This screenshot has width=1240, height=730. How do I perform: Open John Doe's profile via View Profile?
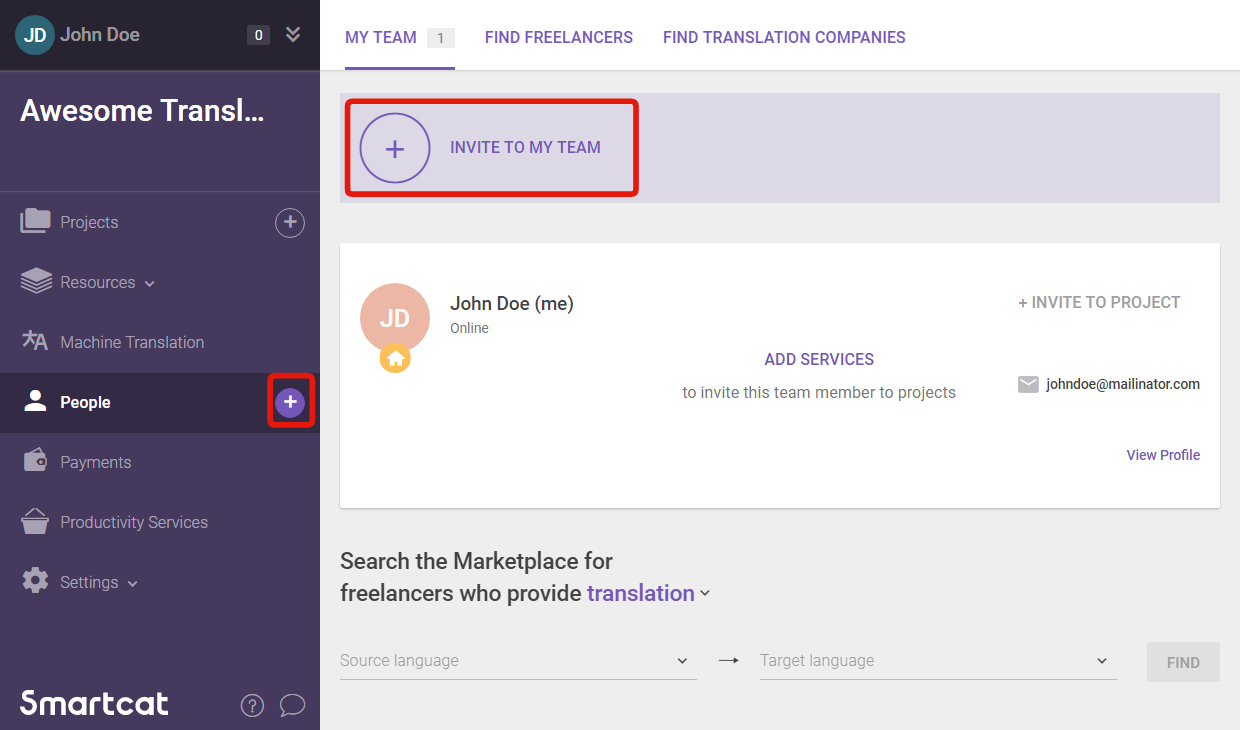(1163, 454)
